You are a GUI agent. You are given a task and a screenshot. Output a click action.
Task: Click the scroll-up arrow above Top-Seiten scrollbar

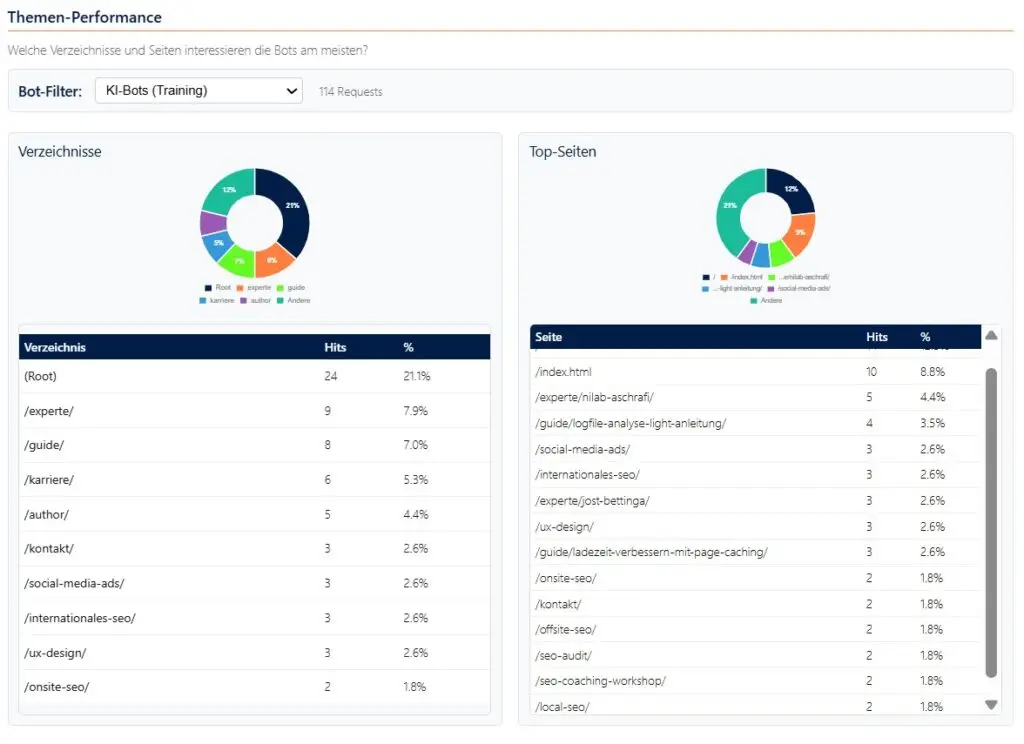[991, 334]
